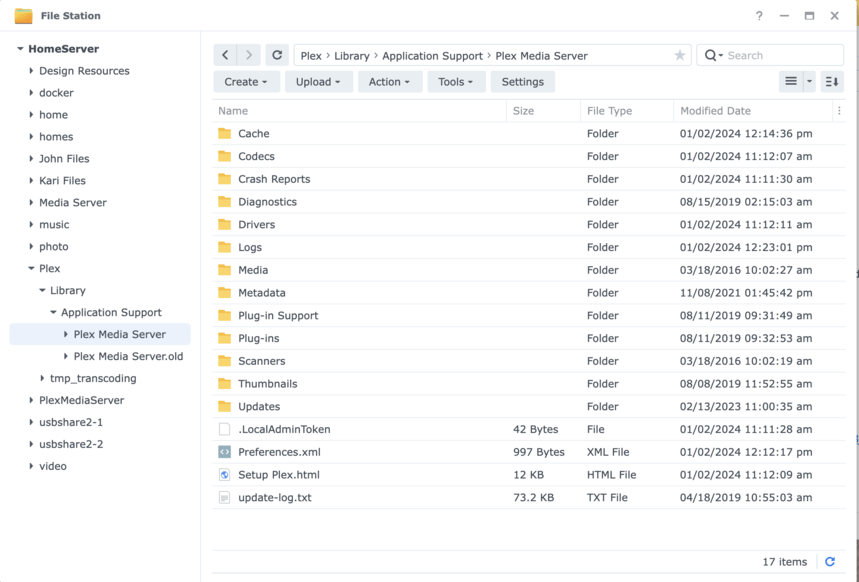Select the Plug-ins folder icon
This screenshot has height=582, width=859.
click(x=225, y=338)
